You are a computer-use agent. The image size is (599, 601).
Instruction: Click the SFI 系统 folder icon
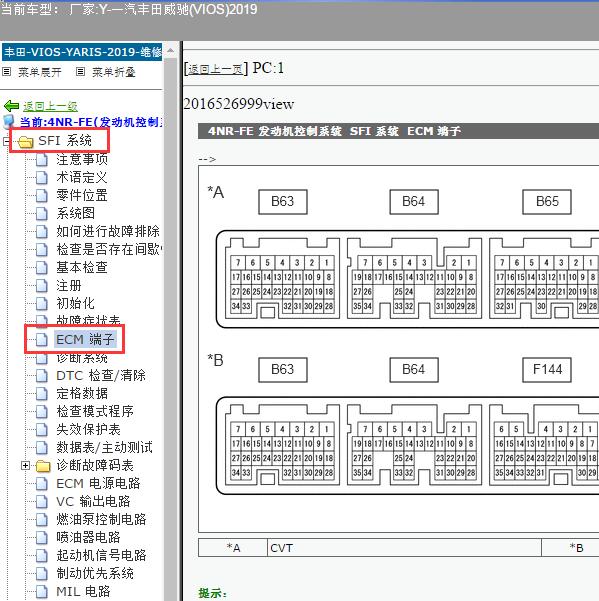pyautogui.click(x=26, y=142)
